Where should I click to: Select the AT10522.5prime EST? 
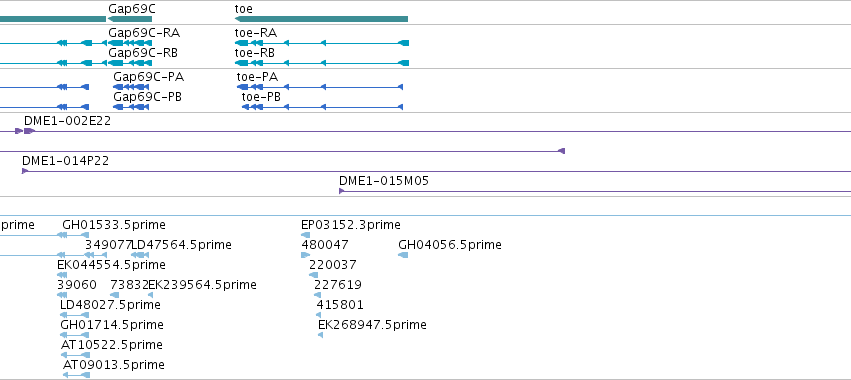point(75,355)
